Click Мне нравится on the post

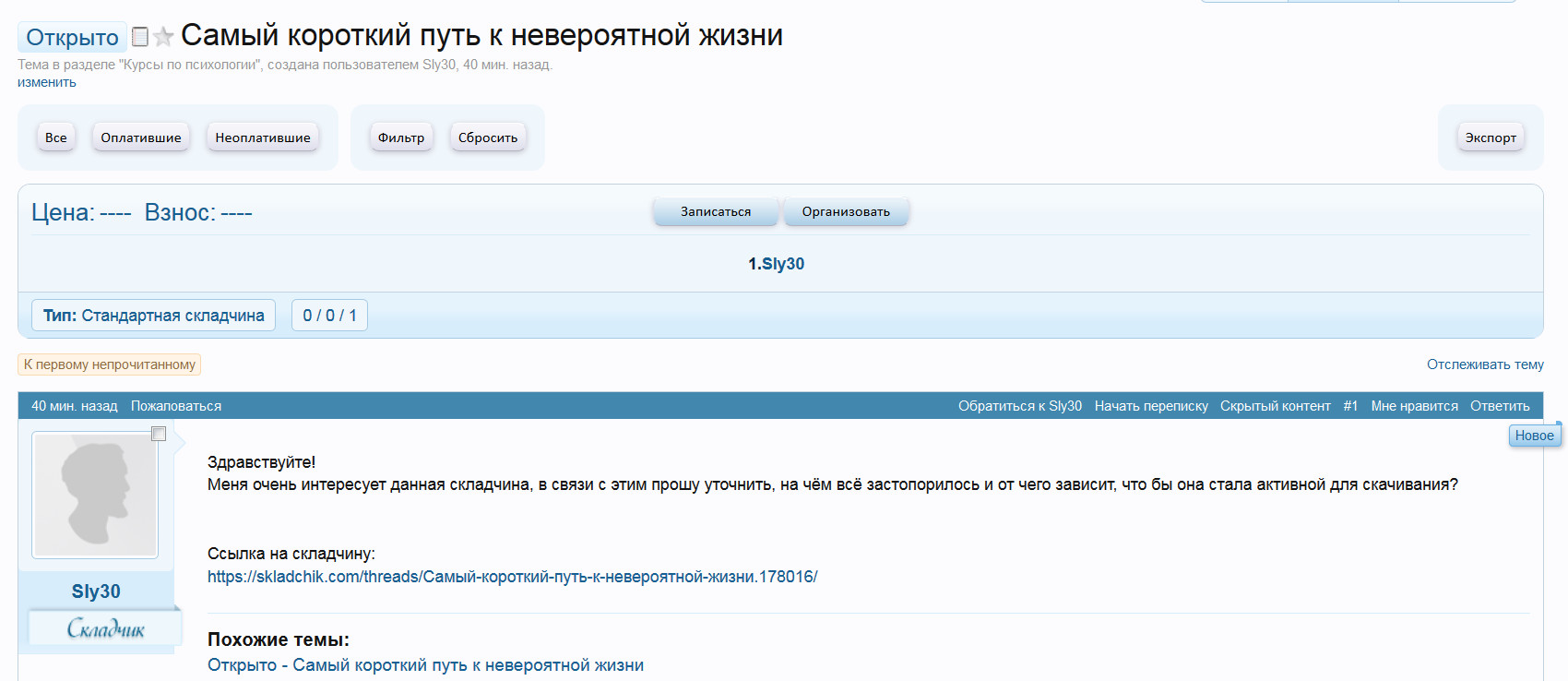[x=1414, y=406]
